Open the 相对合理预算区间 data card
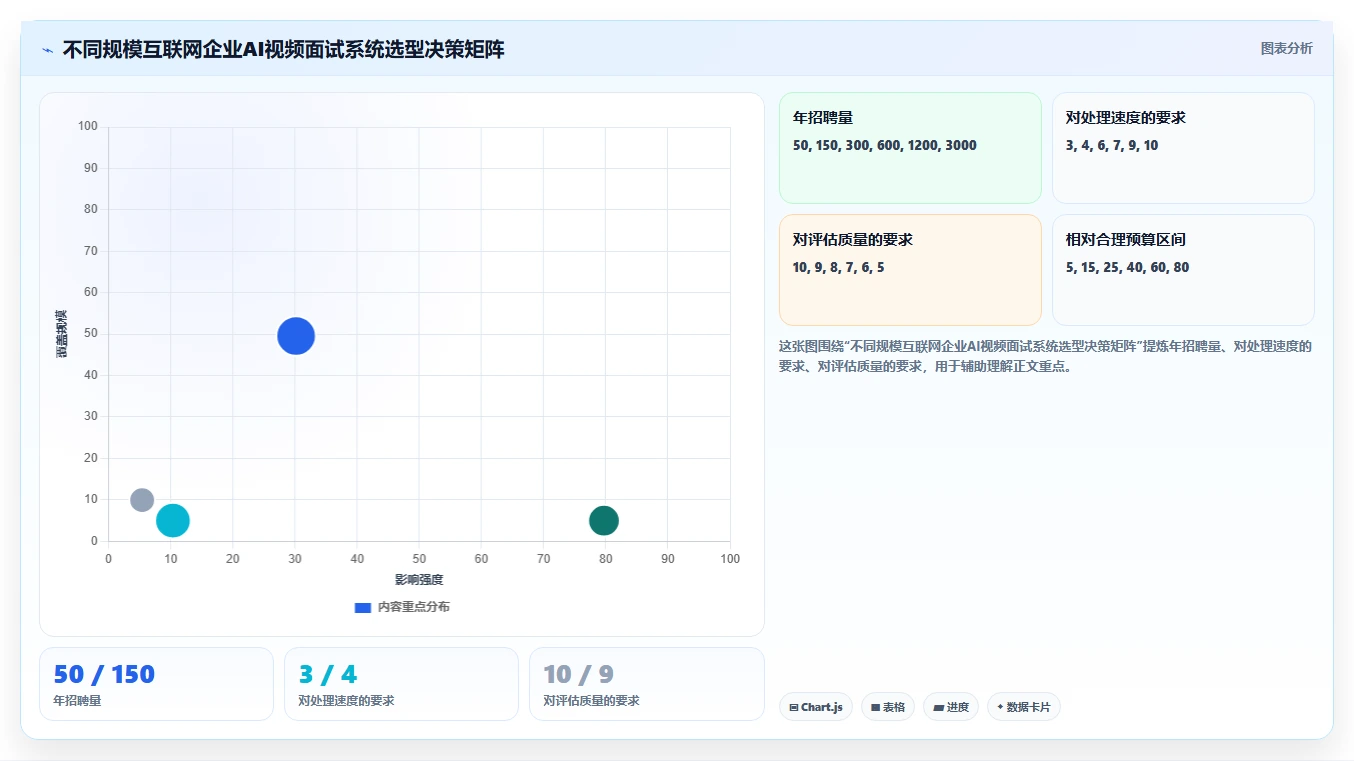 1183,270
